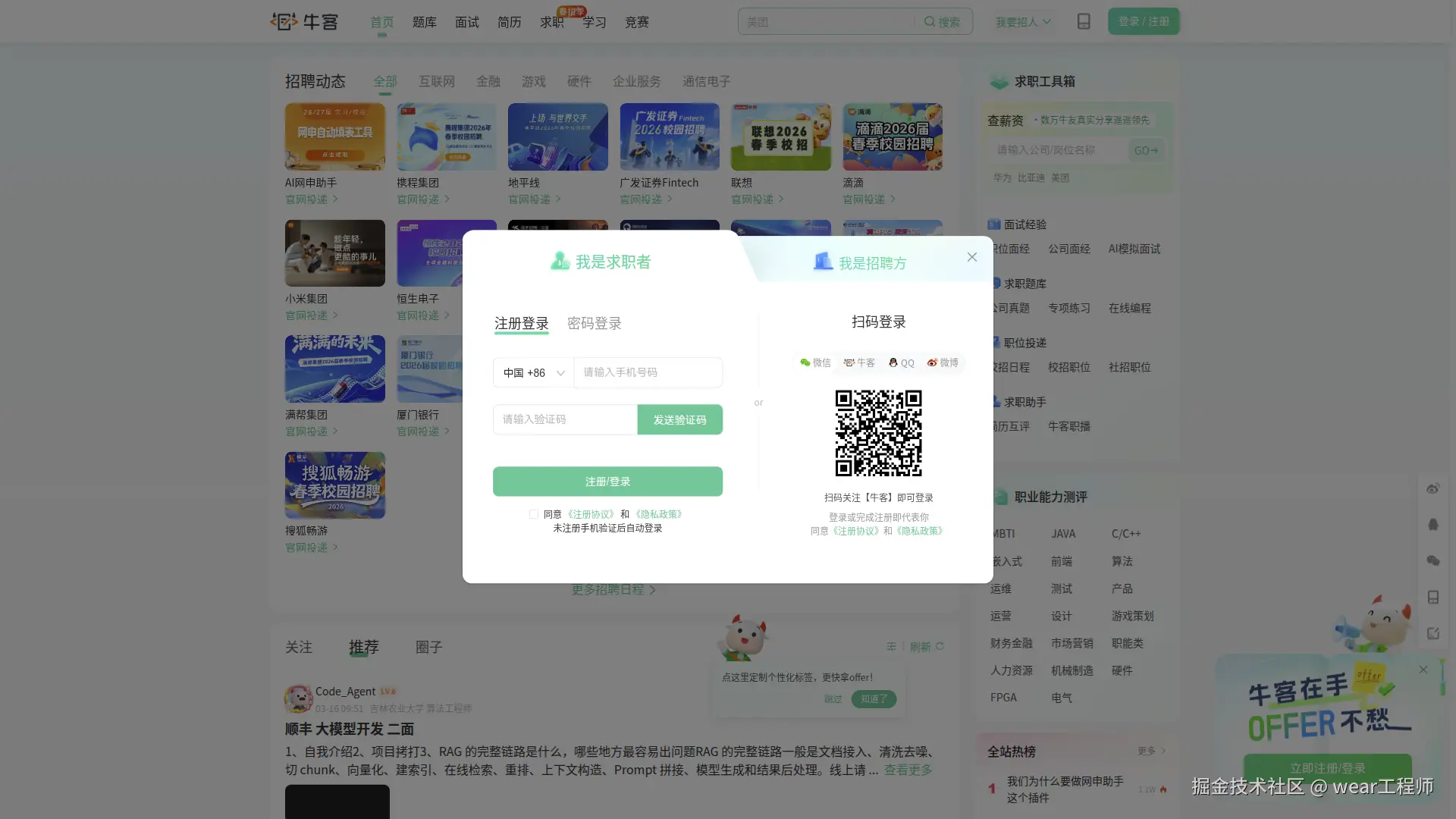Open 隐私政策 link under QR code
Screen dimensions: 1456x819
point(920,532)
